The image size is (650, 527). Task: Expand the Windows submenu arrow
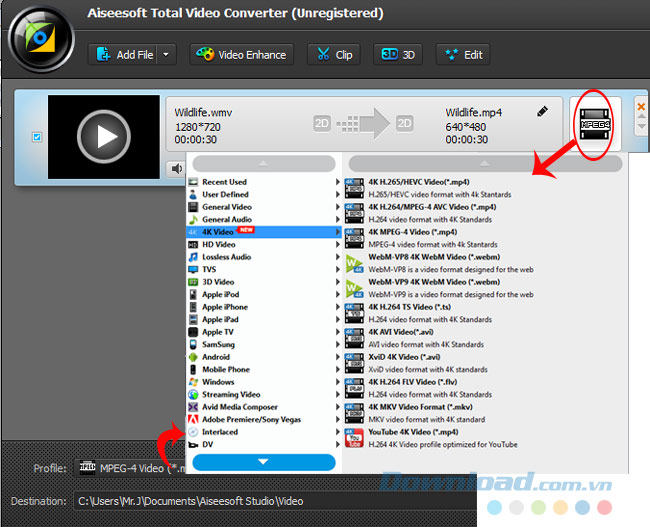tap(338, 382)
